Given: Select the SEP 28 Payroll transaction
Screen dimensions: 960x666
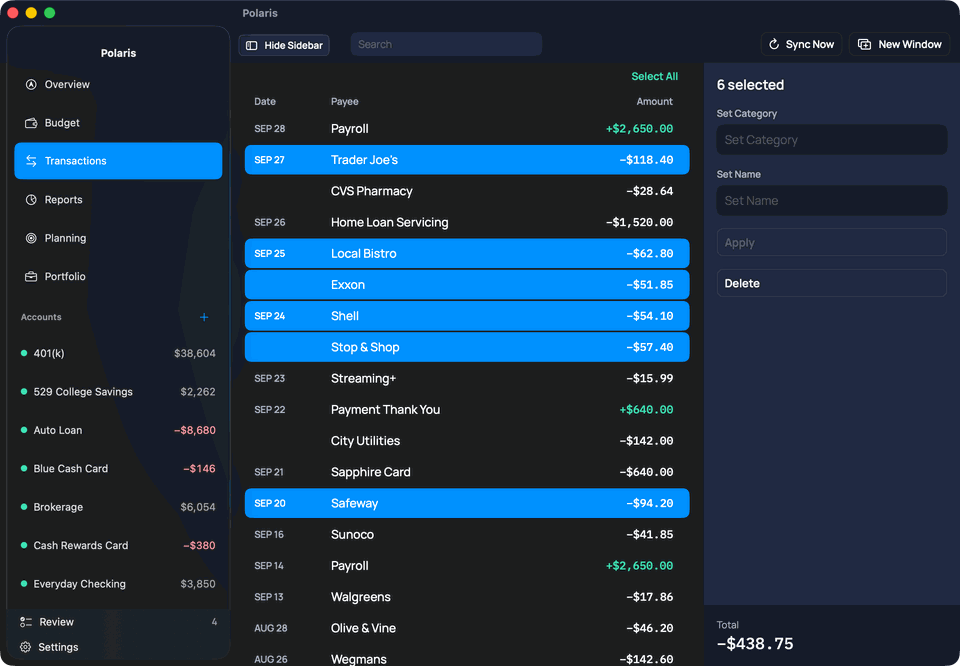Looking at the screenshot, I should click(x=467, y=129).
